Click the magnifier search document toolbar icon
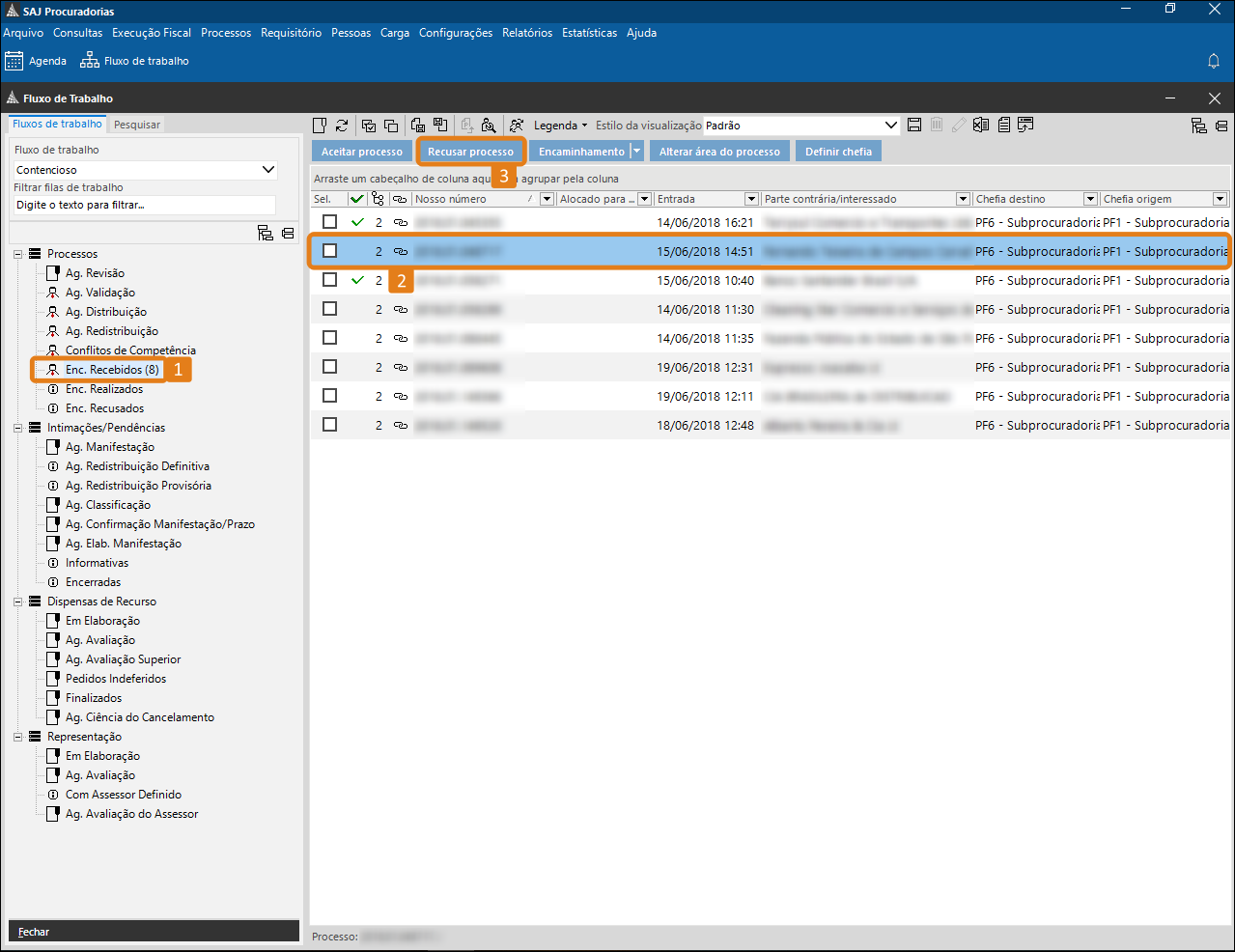 pos(489,126)
